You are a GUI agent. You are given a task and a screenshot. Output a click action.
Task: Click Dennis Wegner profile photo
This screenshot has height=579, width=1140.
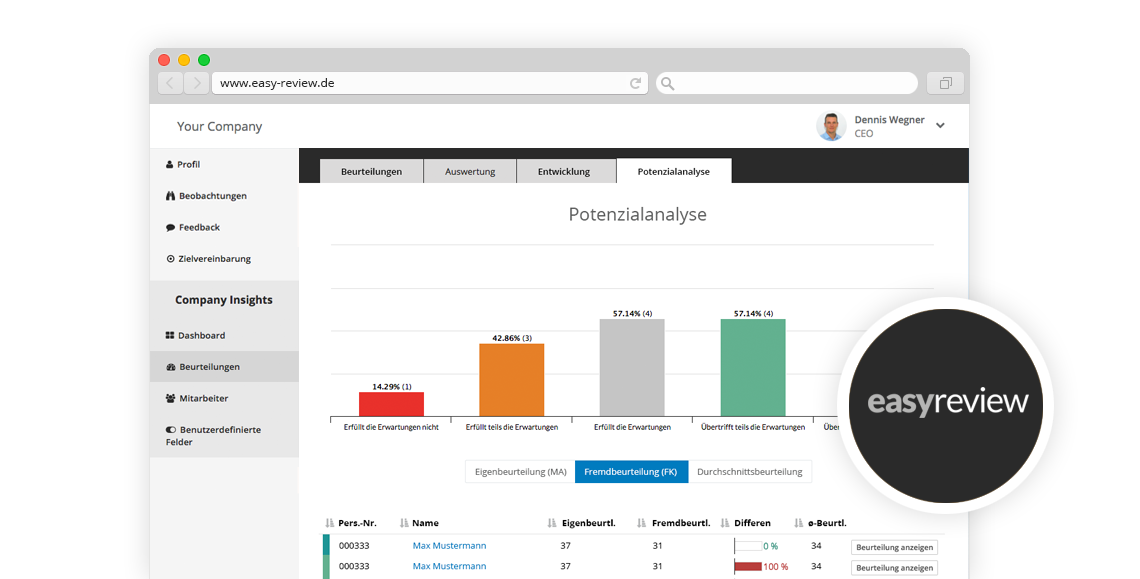click(x=831, y=126)
